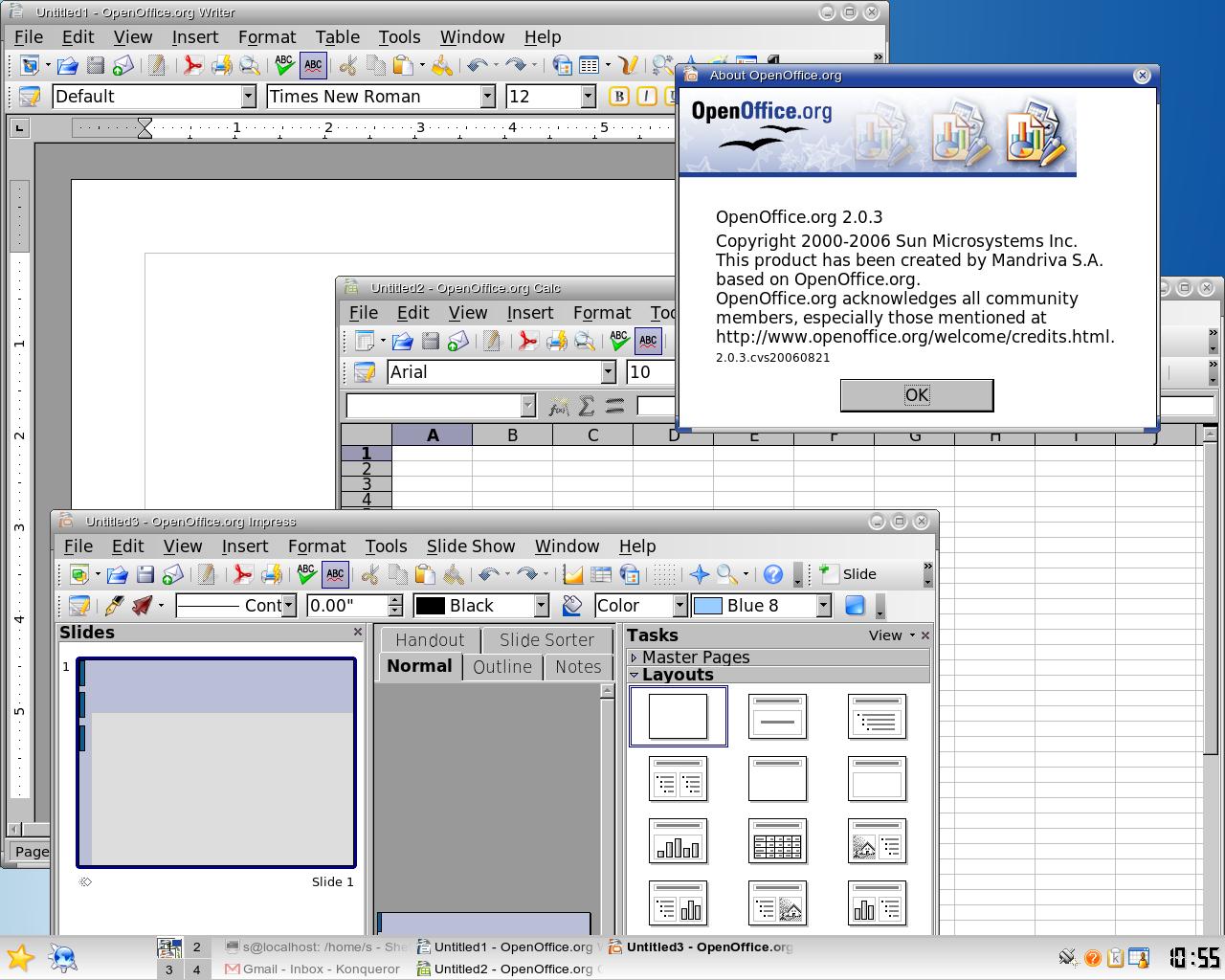Run Writer spellcheck with green ABC check icon

284,65
